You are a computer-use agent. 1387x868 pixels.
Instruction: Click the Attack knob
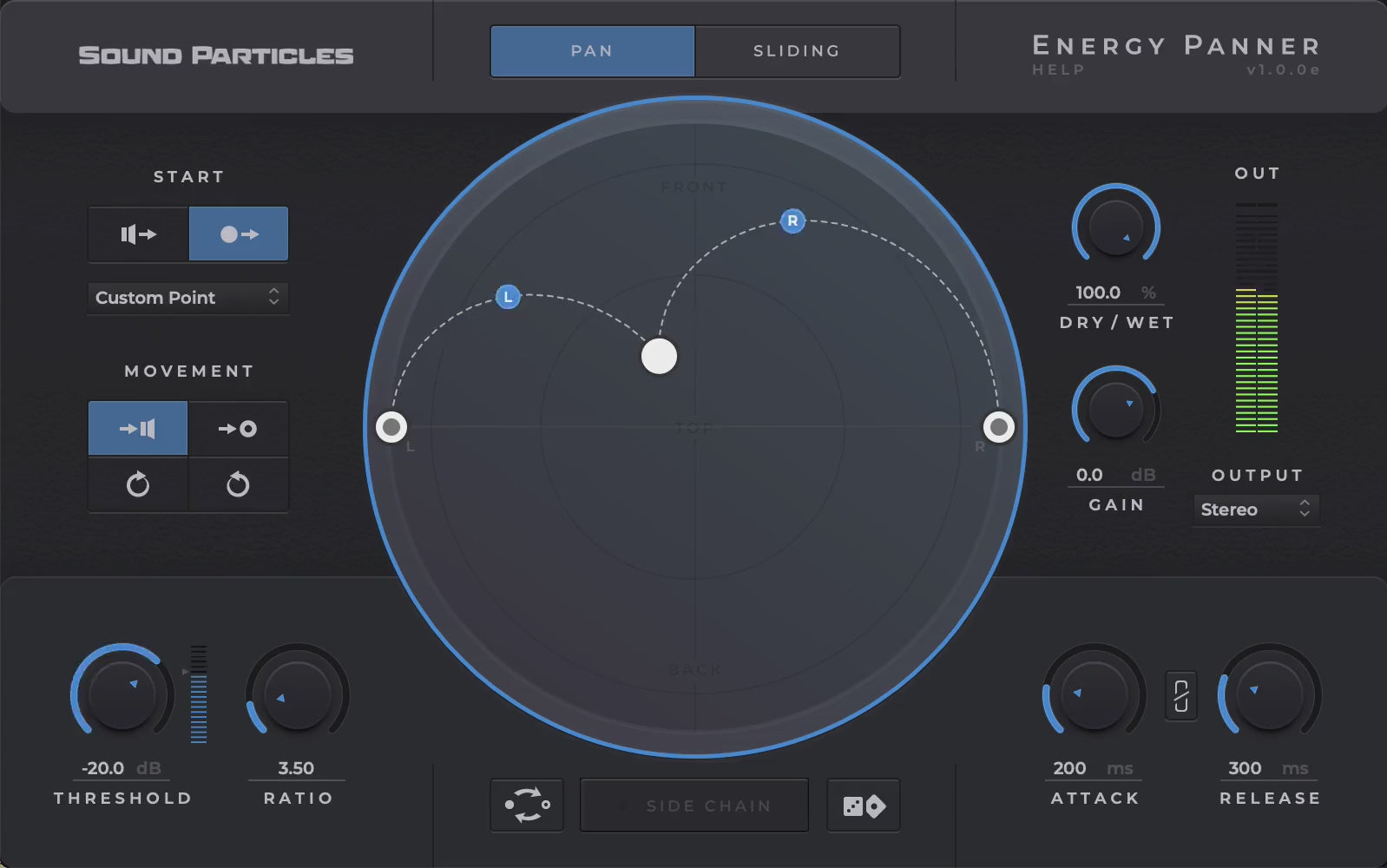(1094, 695)
